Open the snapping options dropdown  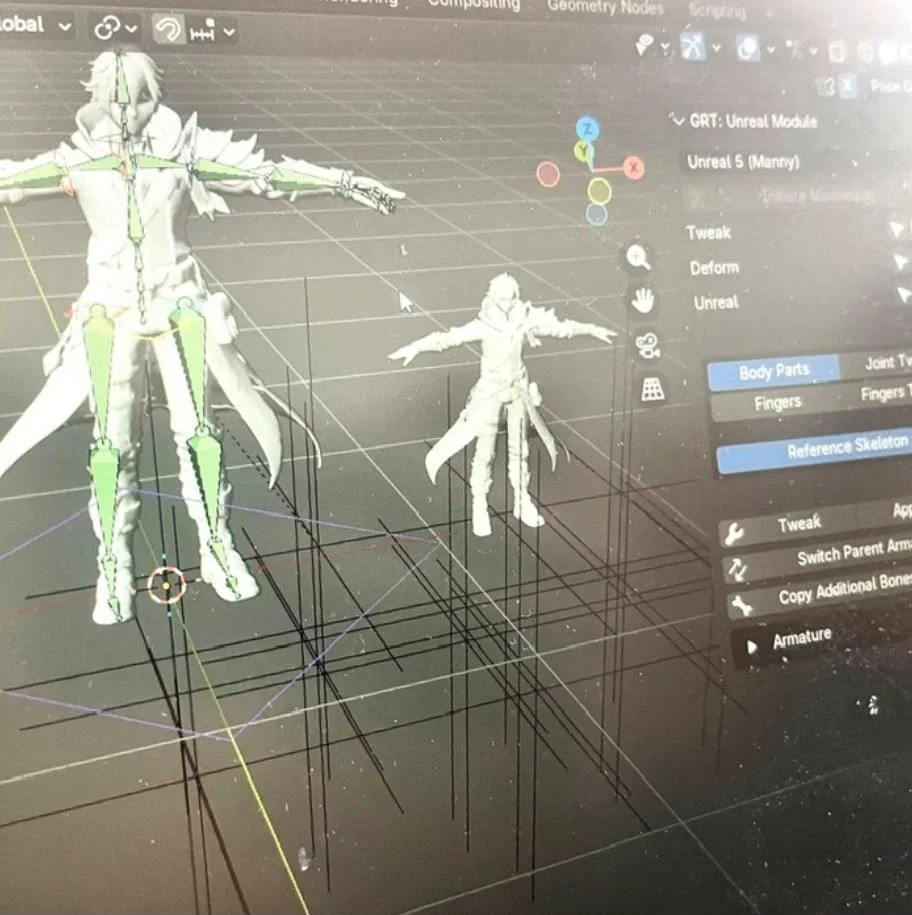pyautogui.click(x=211, y=32)
